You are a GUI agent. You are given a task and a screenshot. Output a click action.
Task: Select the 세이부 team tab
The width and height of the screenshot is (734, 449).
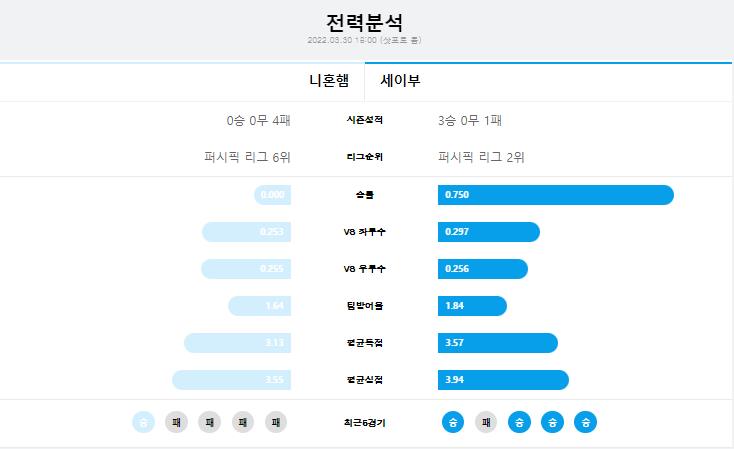pos(548,81)
